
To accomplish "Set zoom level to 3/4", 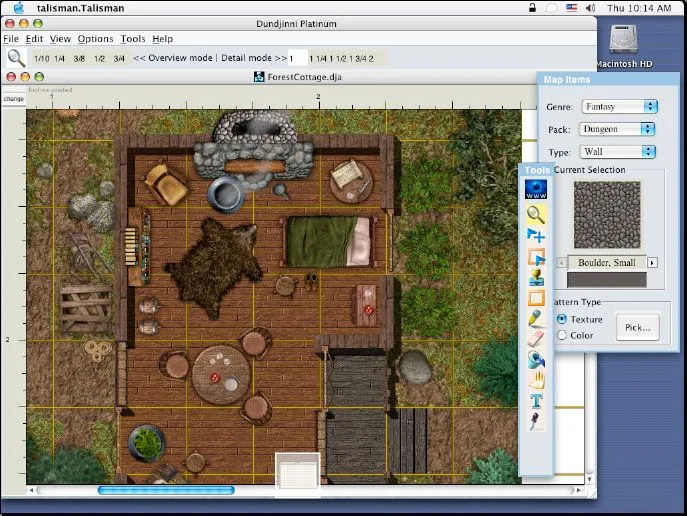I will click(119, 59).
